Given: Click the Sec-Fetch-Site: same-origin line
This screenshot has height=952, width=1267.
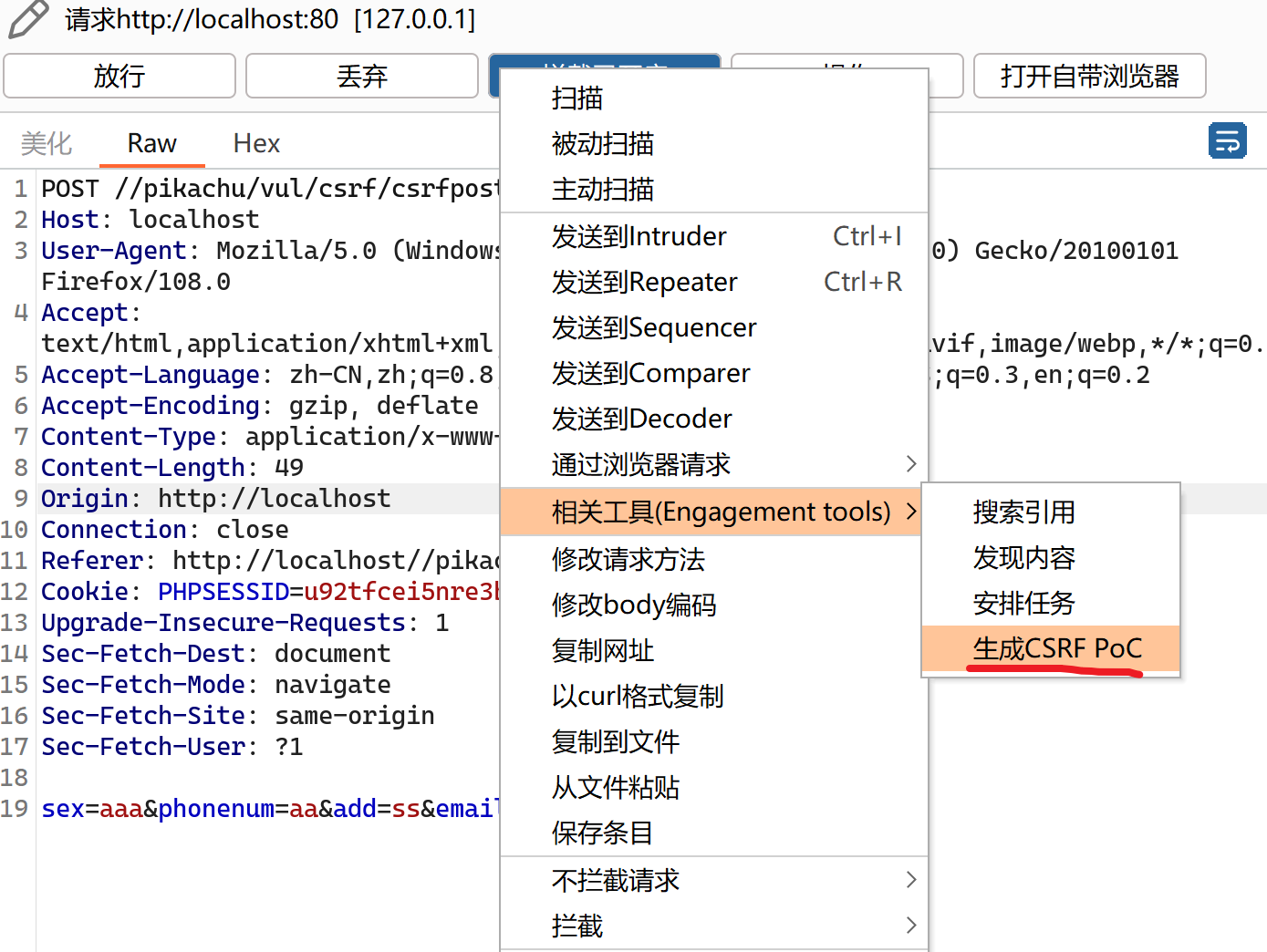Looking at the screenshot, I should [238, 716].
